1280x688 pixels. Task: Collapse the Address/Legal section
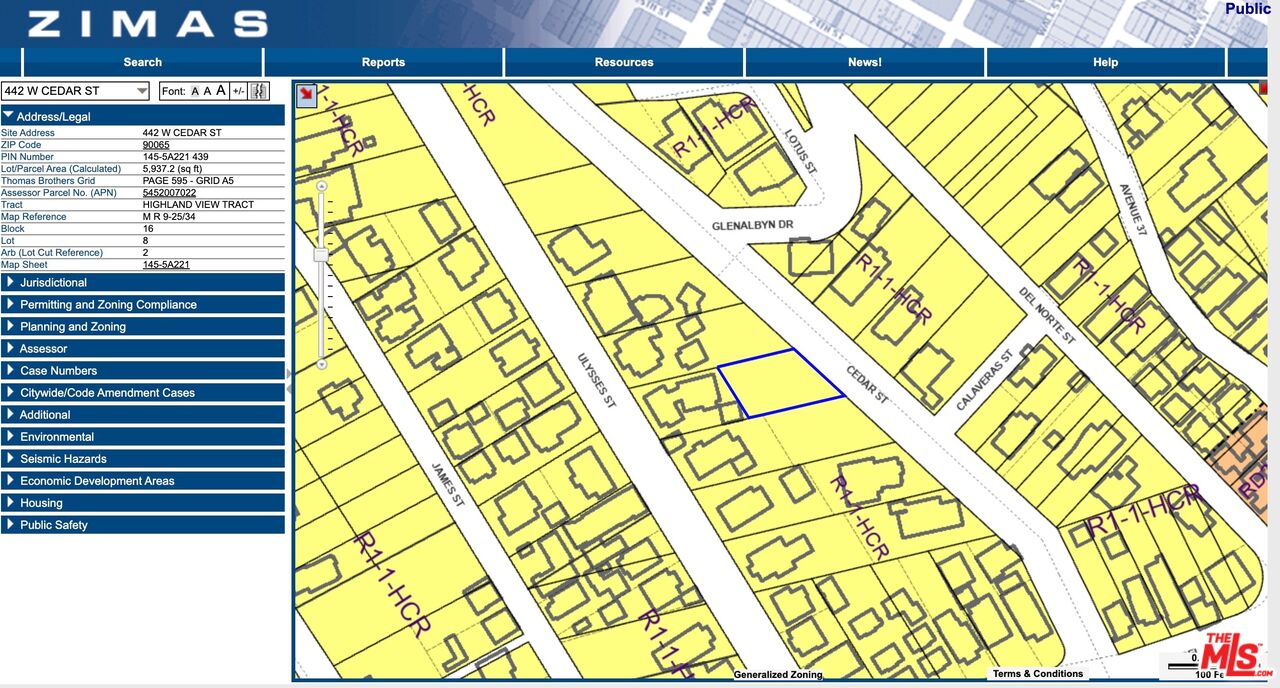coord(143,117)
